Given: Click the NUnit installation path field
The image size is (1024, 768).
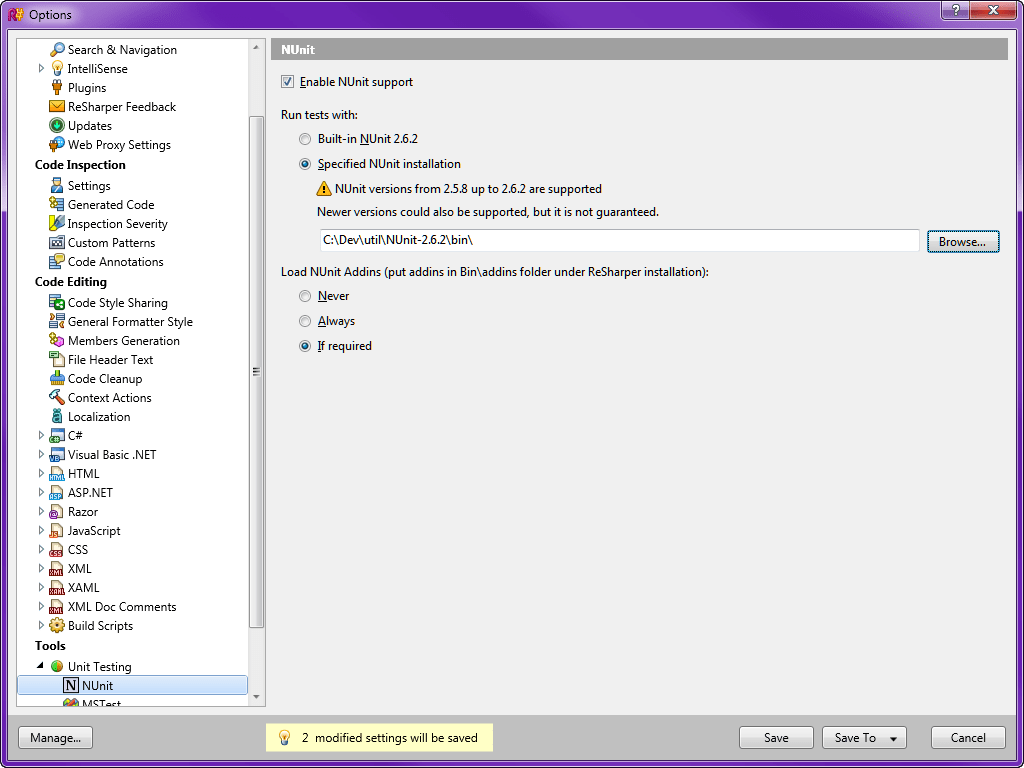Looking at the screenshot, I should tap(619, 240).
